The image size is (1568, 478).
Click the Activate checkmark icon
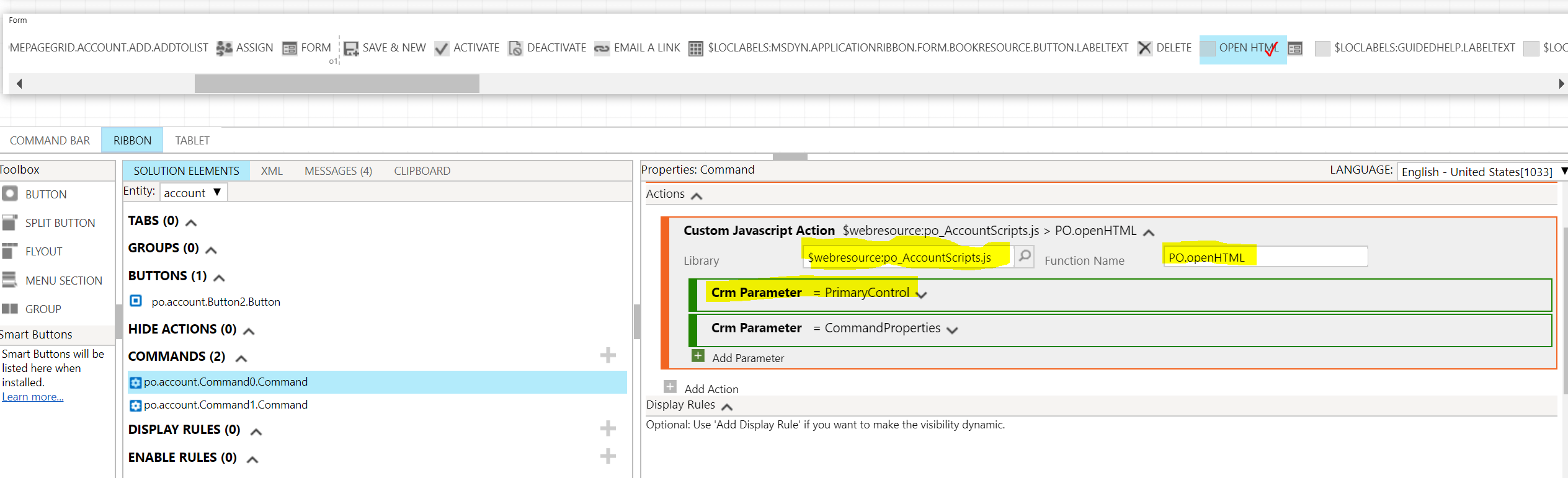441,48
